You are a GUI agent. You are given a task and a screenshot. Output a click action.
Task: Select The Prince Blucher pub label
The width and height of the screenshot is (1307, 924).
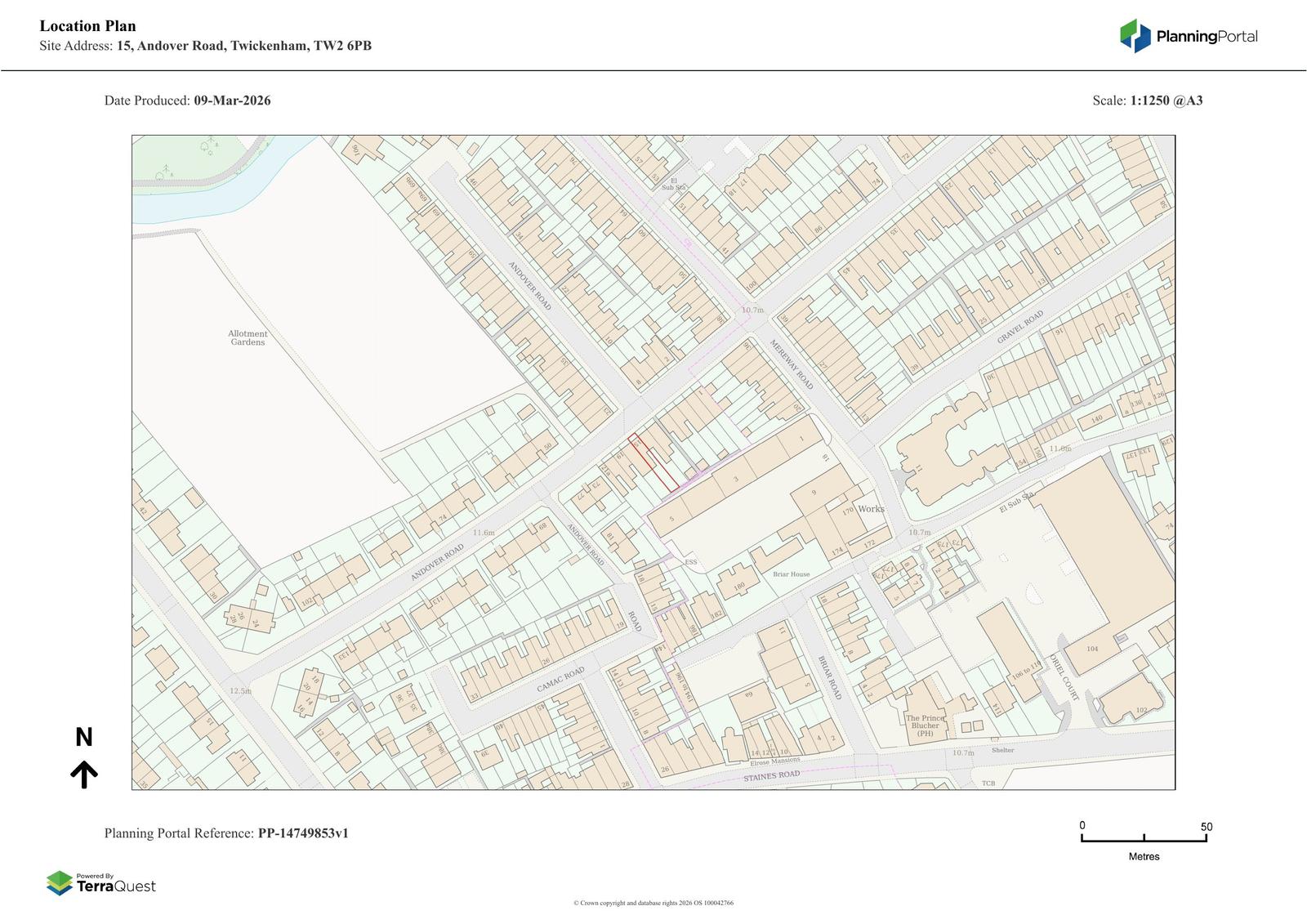(x=925, y=725)
